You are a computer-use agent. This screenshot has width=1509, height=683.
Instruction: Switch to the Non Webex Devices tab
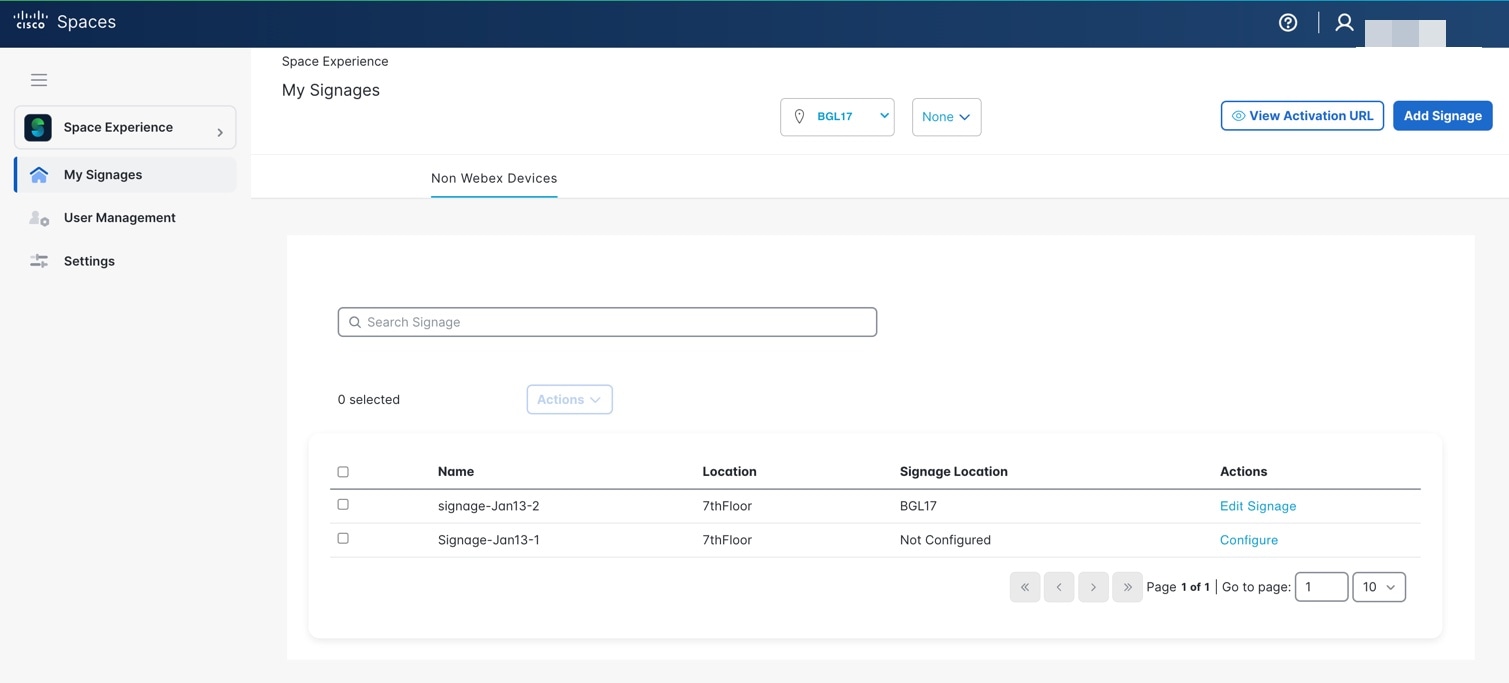pos(494,178)
